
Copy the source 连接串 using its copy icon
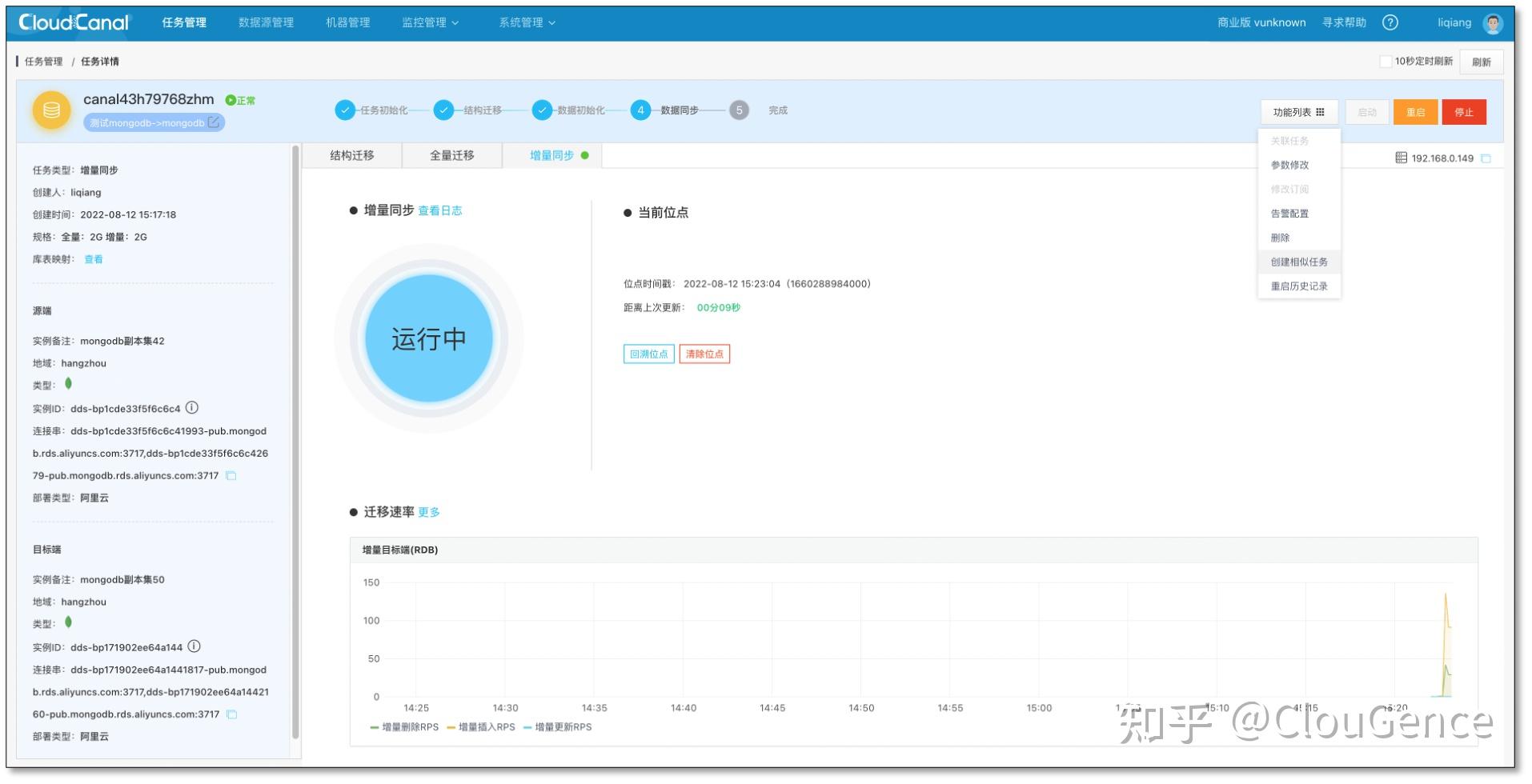click(x=231, y=475)
